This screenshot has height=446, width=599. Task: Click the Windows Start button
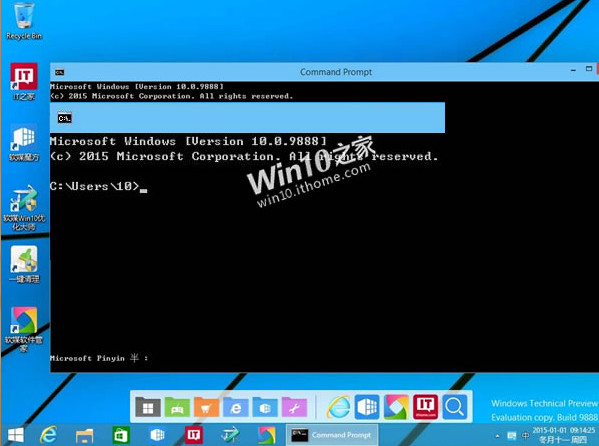click(x=16, y=435)
